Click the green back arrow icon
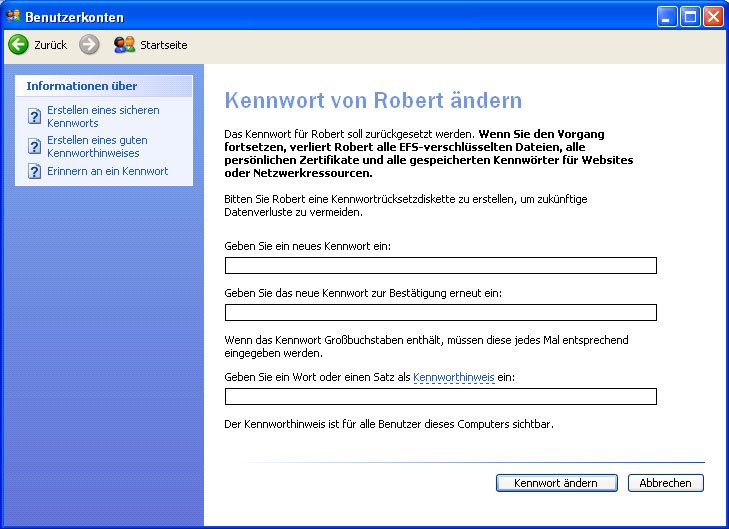 pyautogui.click(x=18, y=45)
